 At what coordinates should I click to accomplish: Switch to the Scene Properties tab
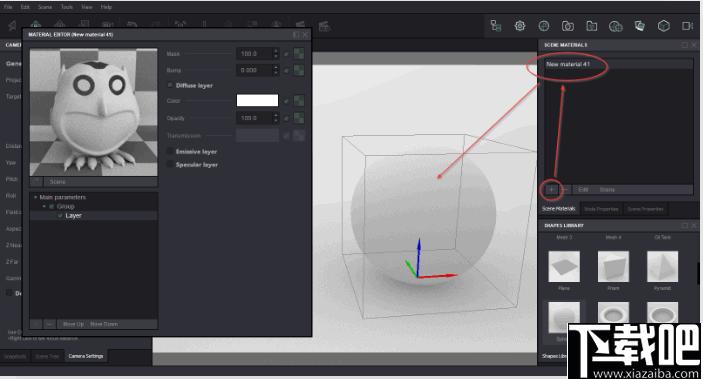coord(646,209)
